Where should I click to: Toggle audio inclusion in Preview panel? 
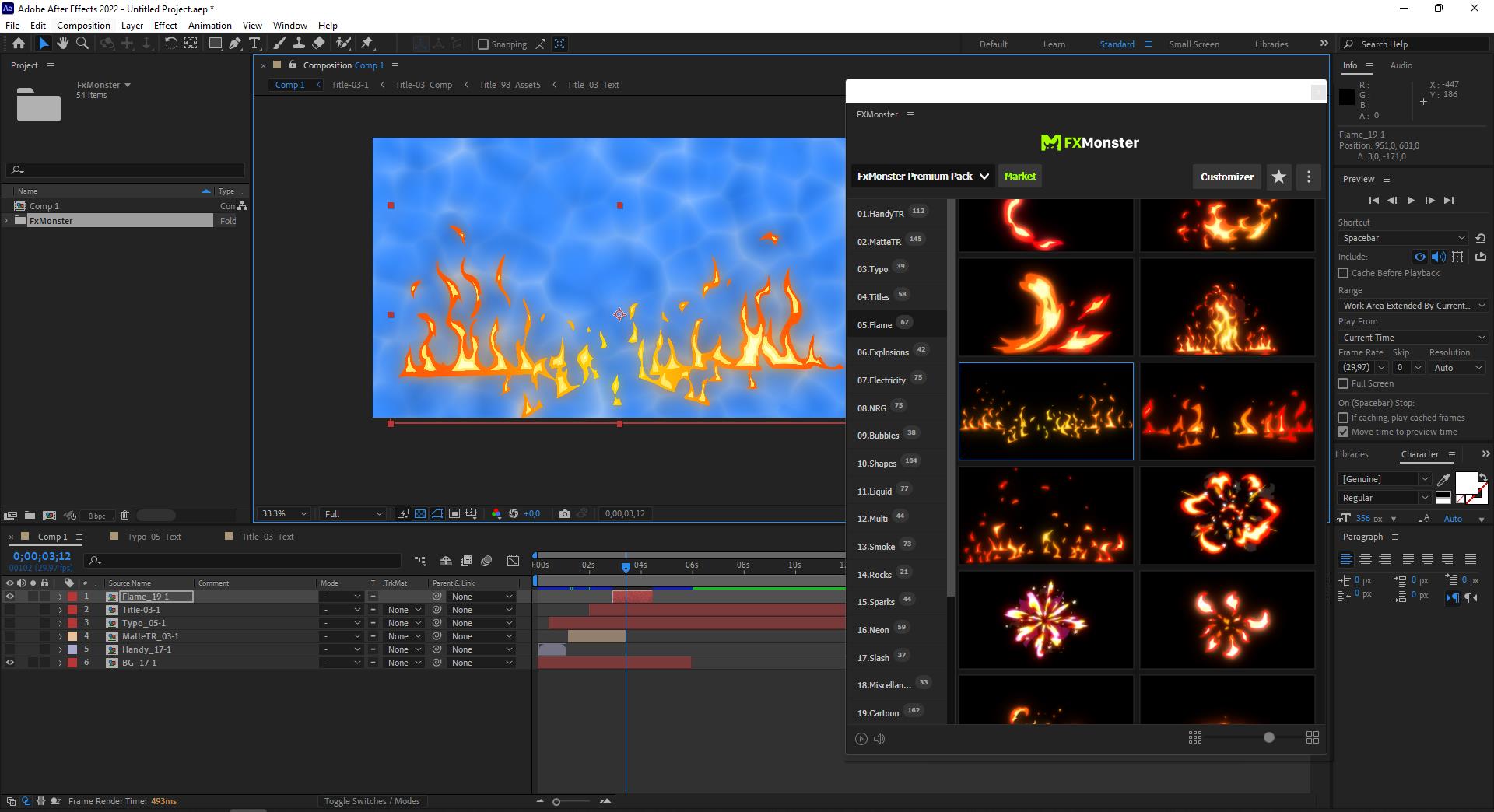pyautogui.click(x=1439, y=257)
